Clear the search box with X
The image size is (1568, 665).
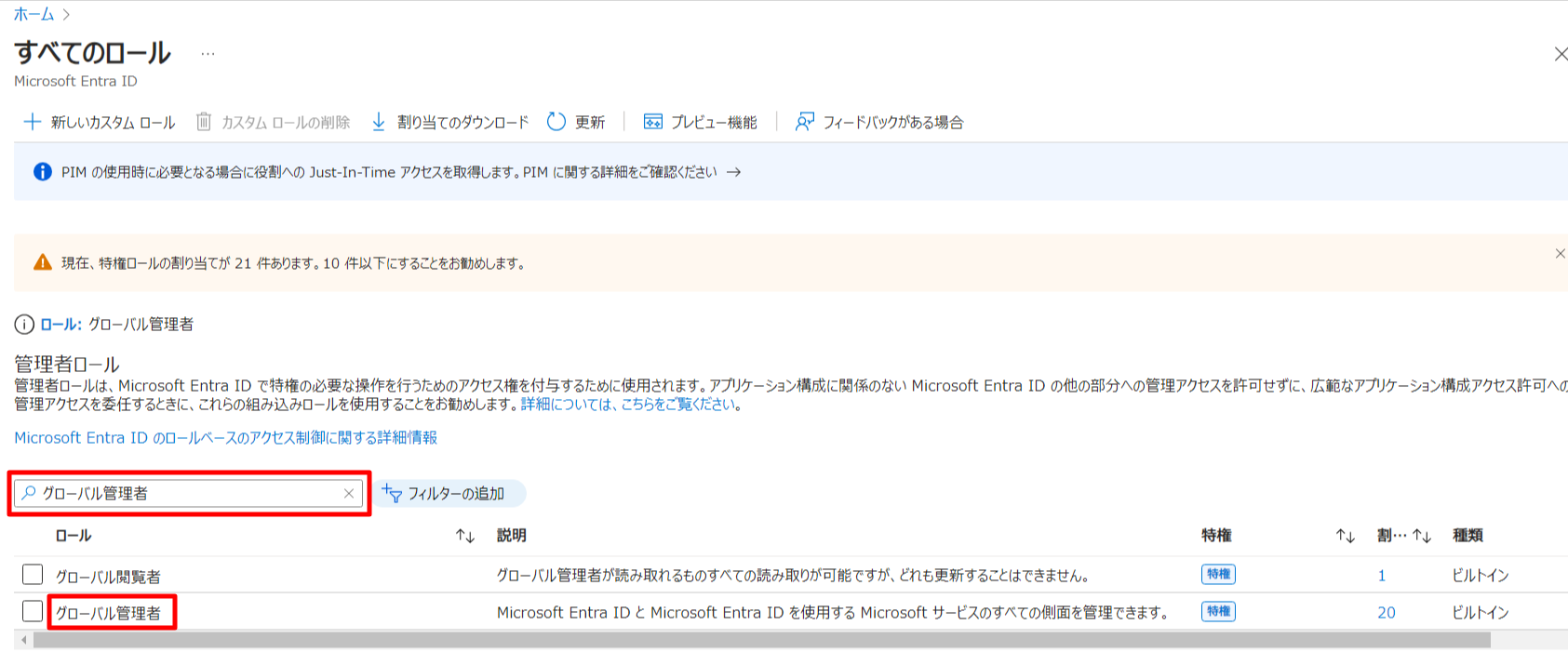[x=349, y=494]
